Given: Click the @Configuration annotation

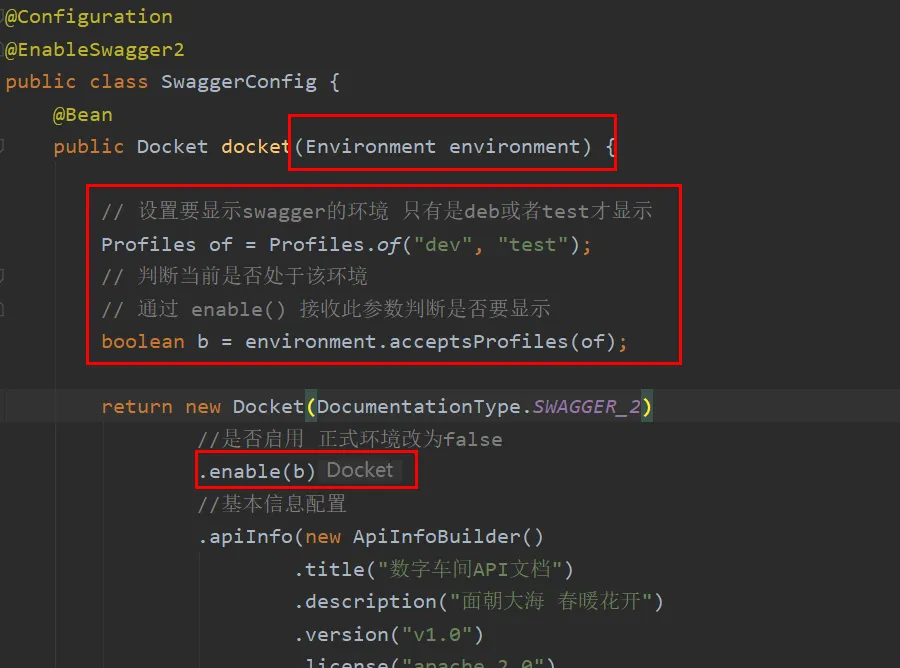Looking at the screenshot, I should pos(89,17).
